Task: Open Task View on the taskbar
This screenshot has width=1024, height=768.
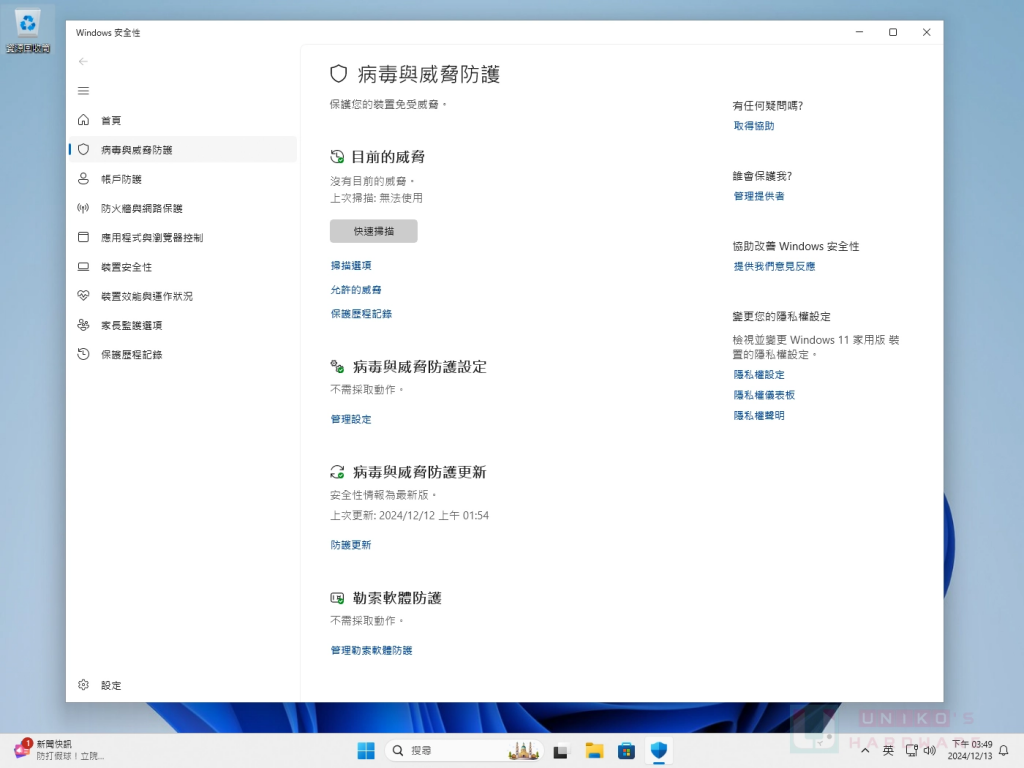Action: [560, 751]
